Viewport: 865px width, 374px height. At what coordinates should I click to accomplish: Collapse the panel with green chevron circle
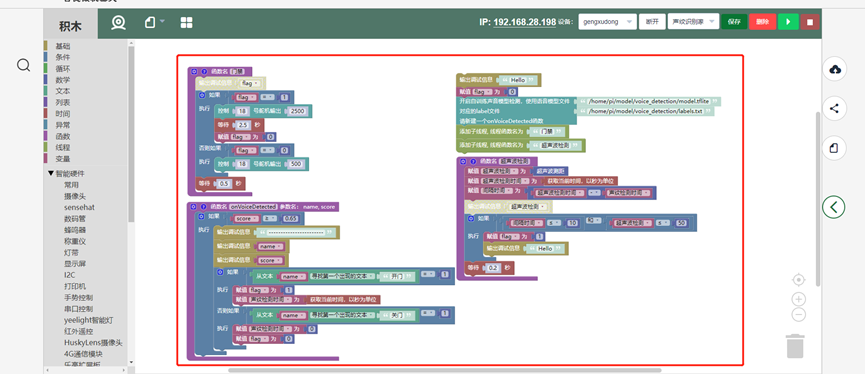pos(834,207)
